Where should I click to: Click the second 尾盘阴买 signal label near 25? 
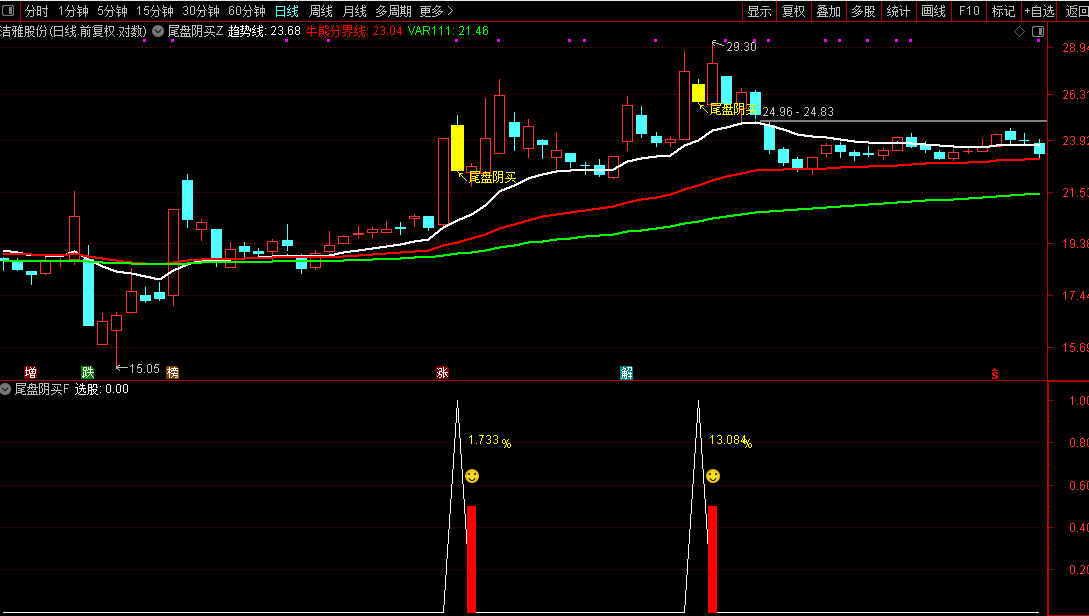tap(733, 110)
